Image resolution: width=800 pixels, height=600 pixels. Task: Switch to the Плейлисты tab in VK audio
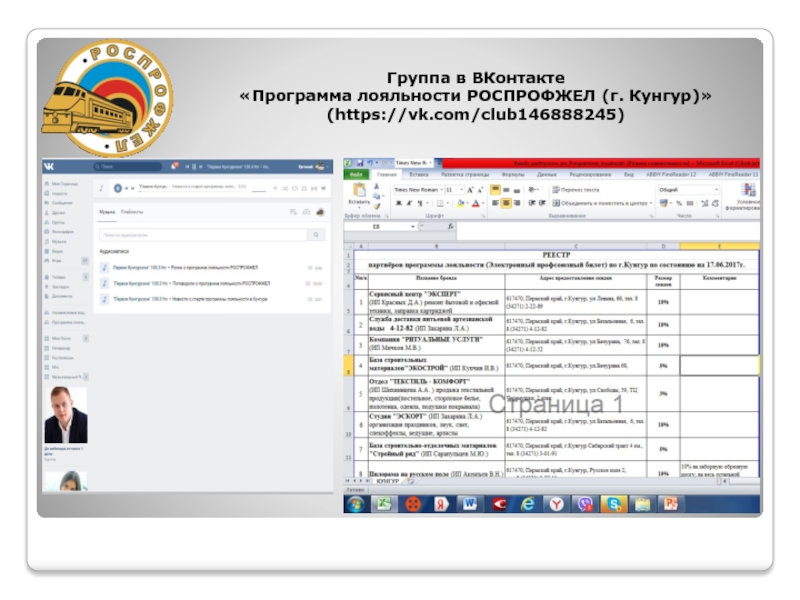click(132, 212)
